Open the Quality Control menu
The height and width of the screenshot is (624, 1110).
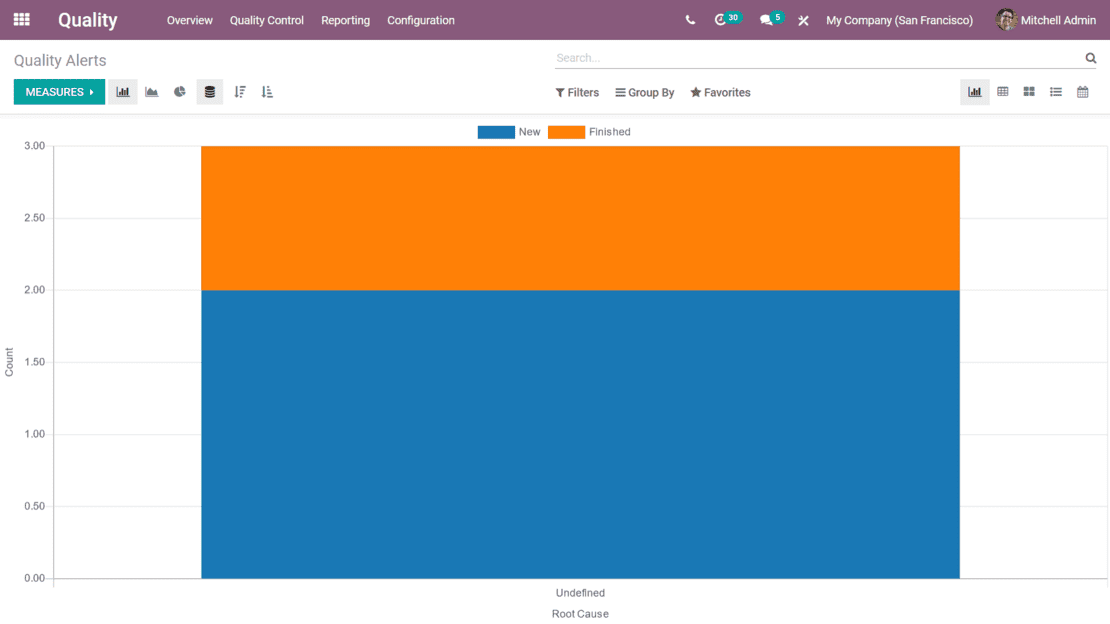266,20
